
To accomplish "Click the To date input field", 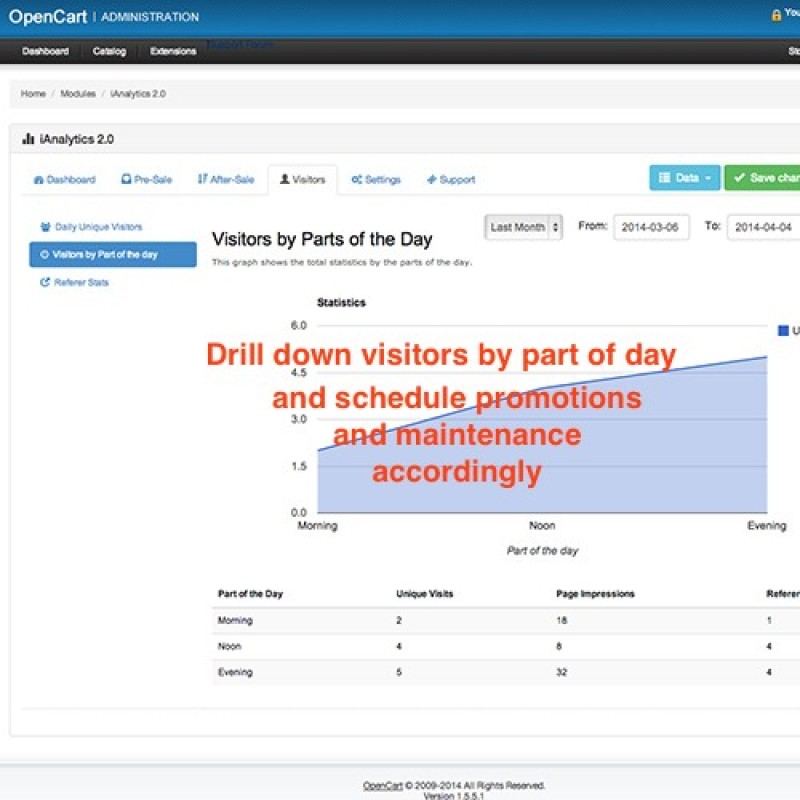I will point(763,227).
